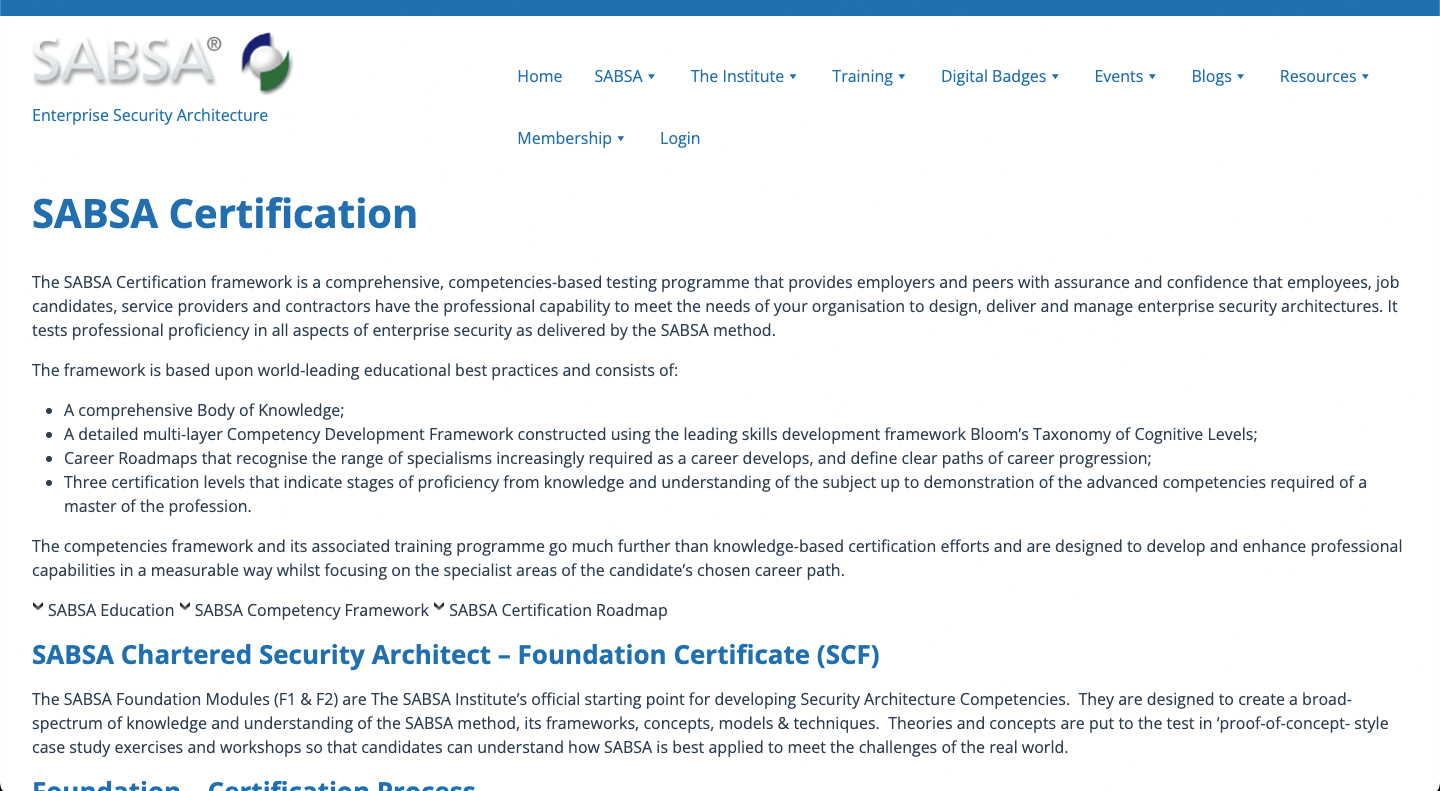
Task: Expand SABSA Competency Framework section
Action: click(x=304, y=610)
